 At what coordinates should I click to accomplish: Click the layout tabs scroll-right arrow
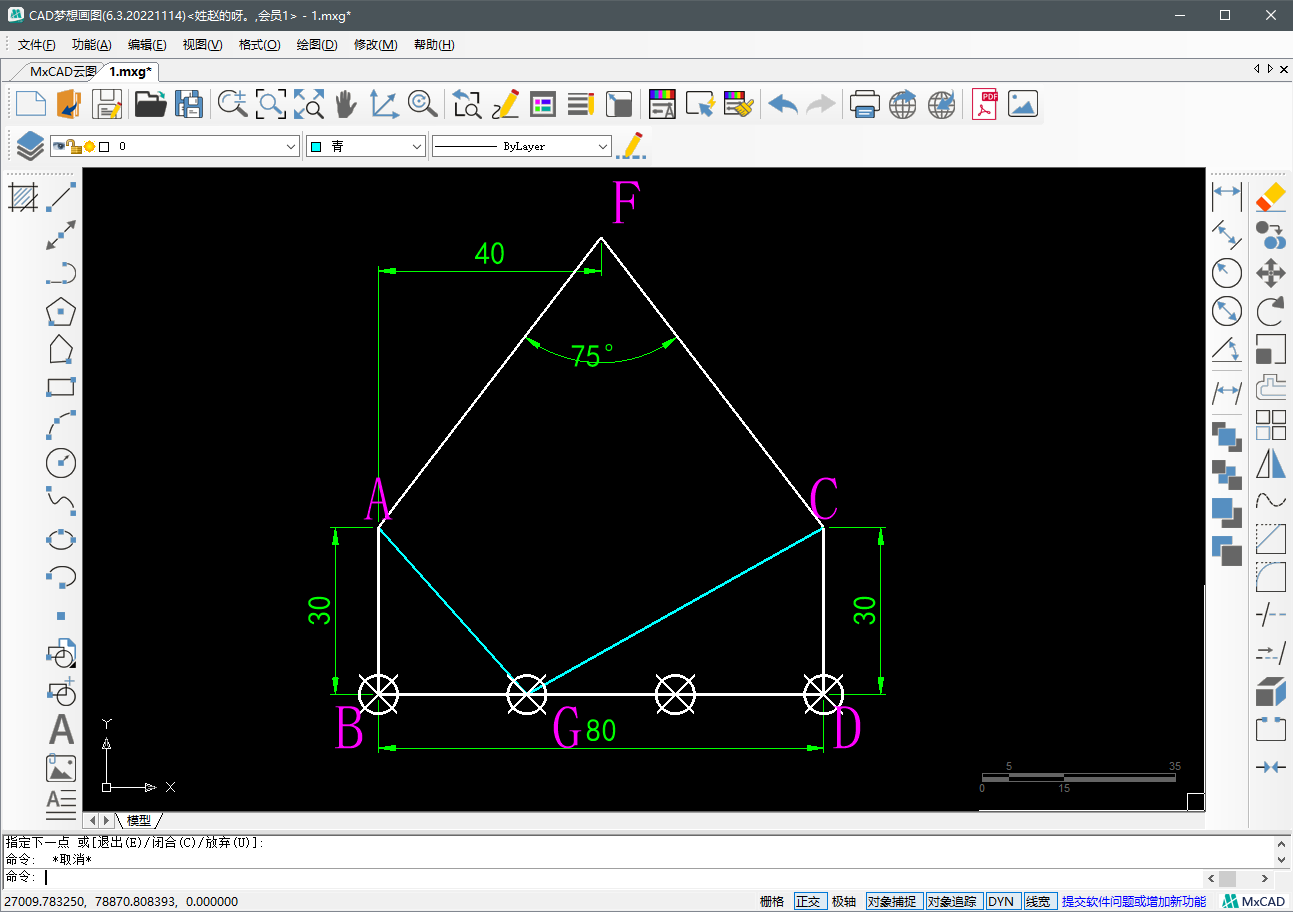(106, 820)
